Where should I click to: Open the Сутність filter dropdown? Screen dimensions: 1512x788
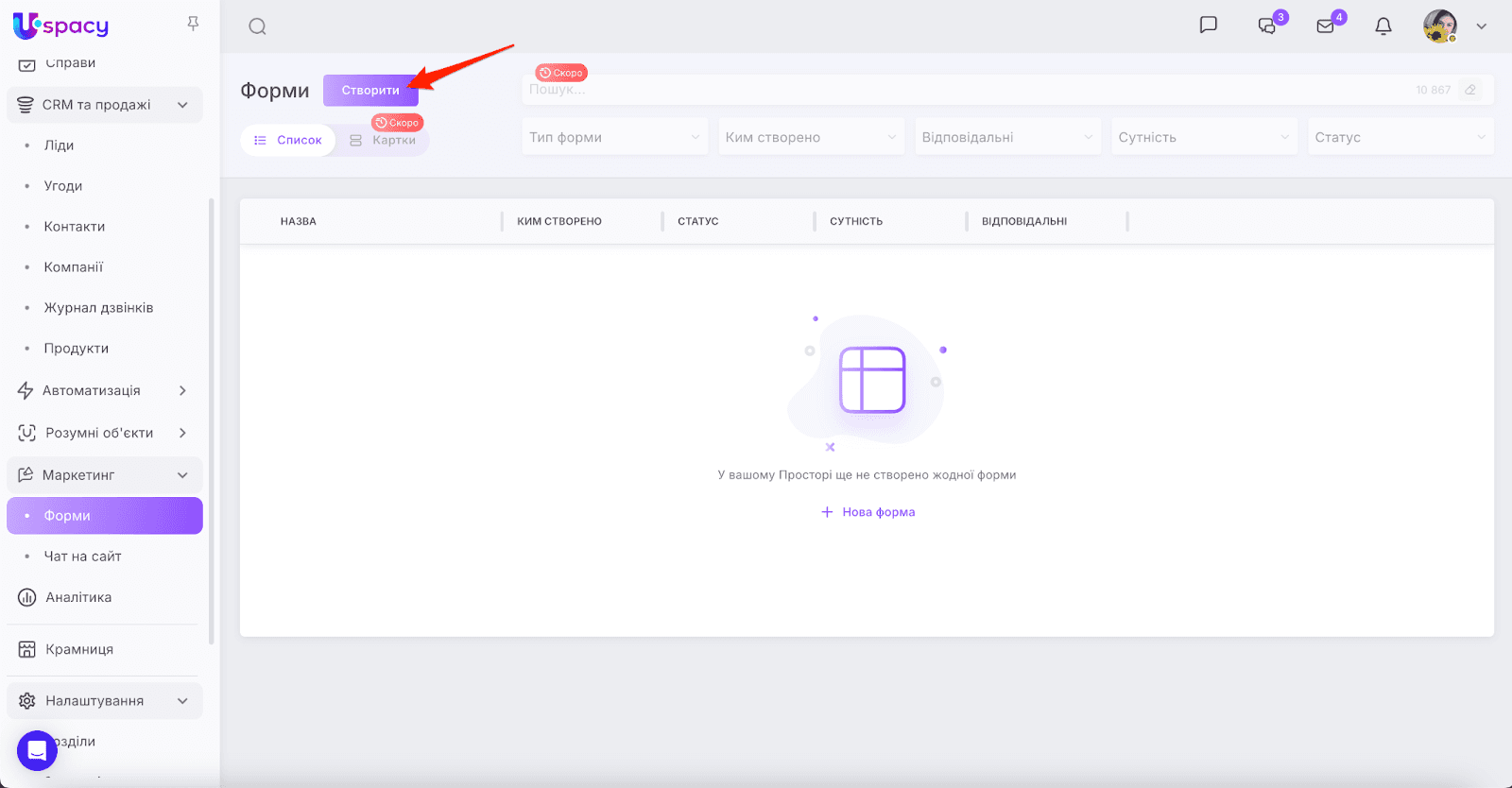(1204, 137)
